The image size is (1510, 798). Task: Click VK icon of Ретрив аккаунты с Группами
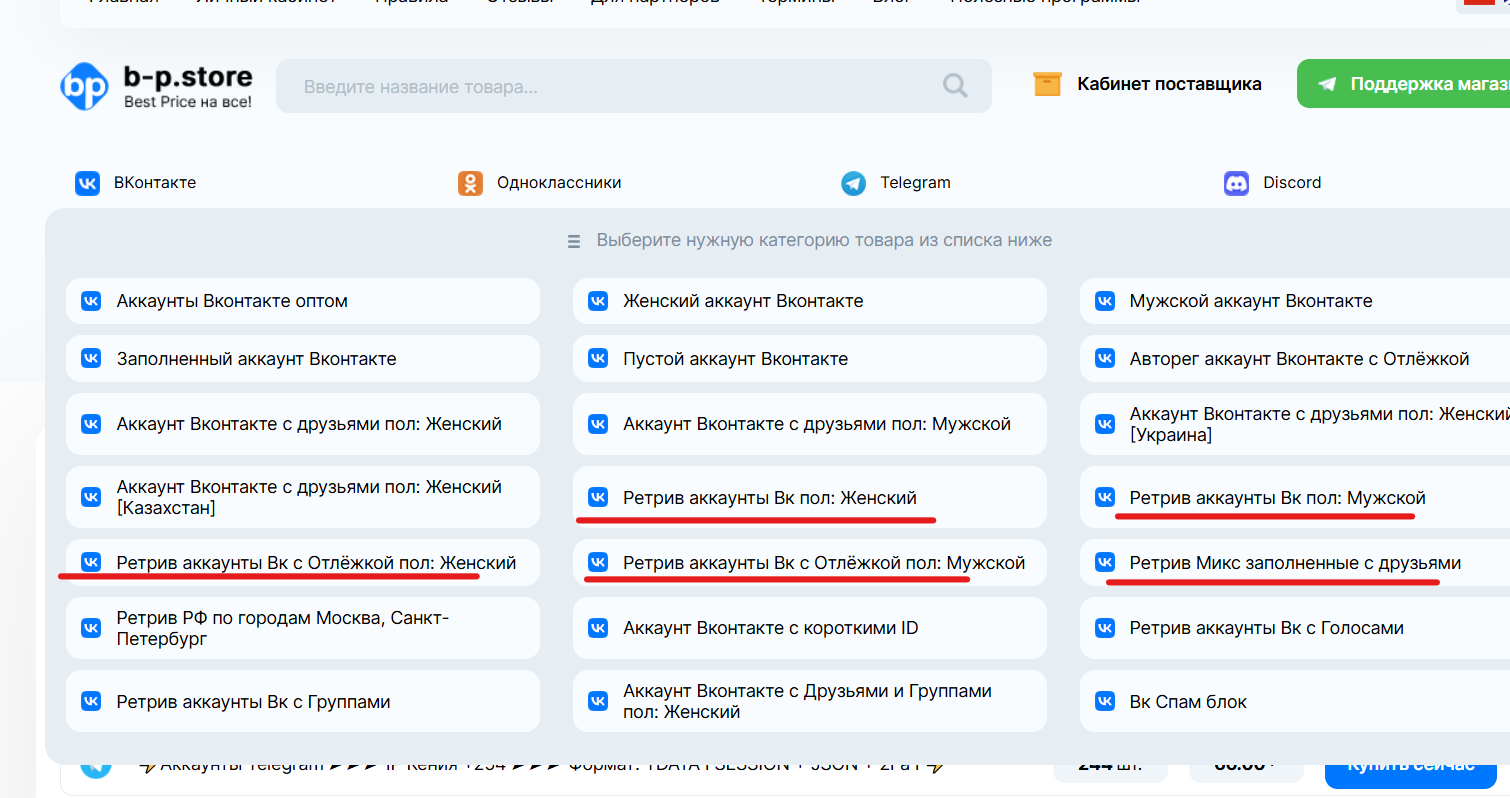pyautogui.click(x=91, y=701)
